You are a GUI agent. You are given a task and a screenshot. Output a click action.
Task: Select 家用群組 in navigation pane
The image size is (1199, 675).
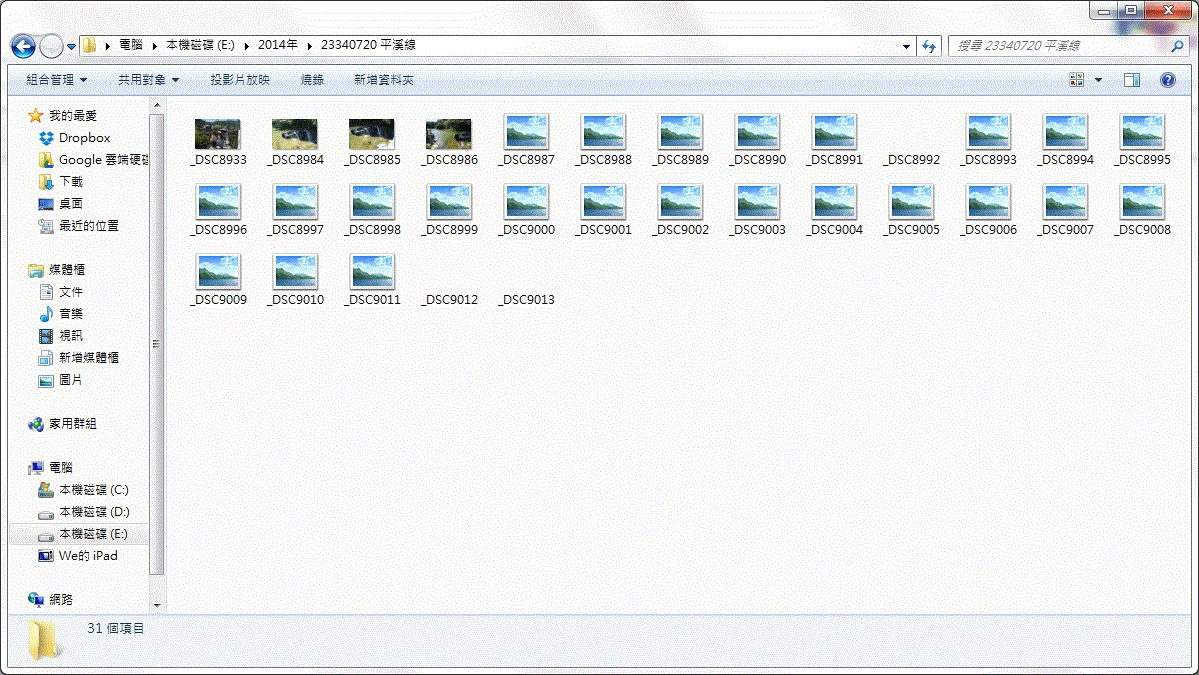[63, 423]
